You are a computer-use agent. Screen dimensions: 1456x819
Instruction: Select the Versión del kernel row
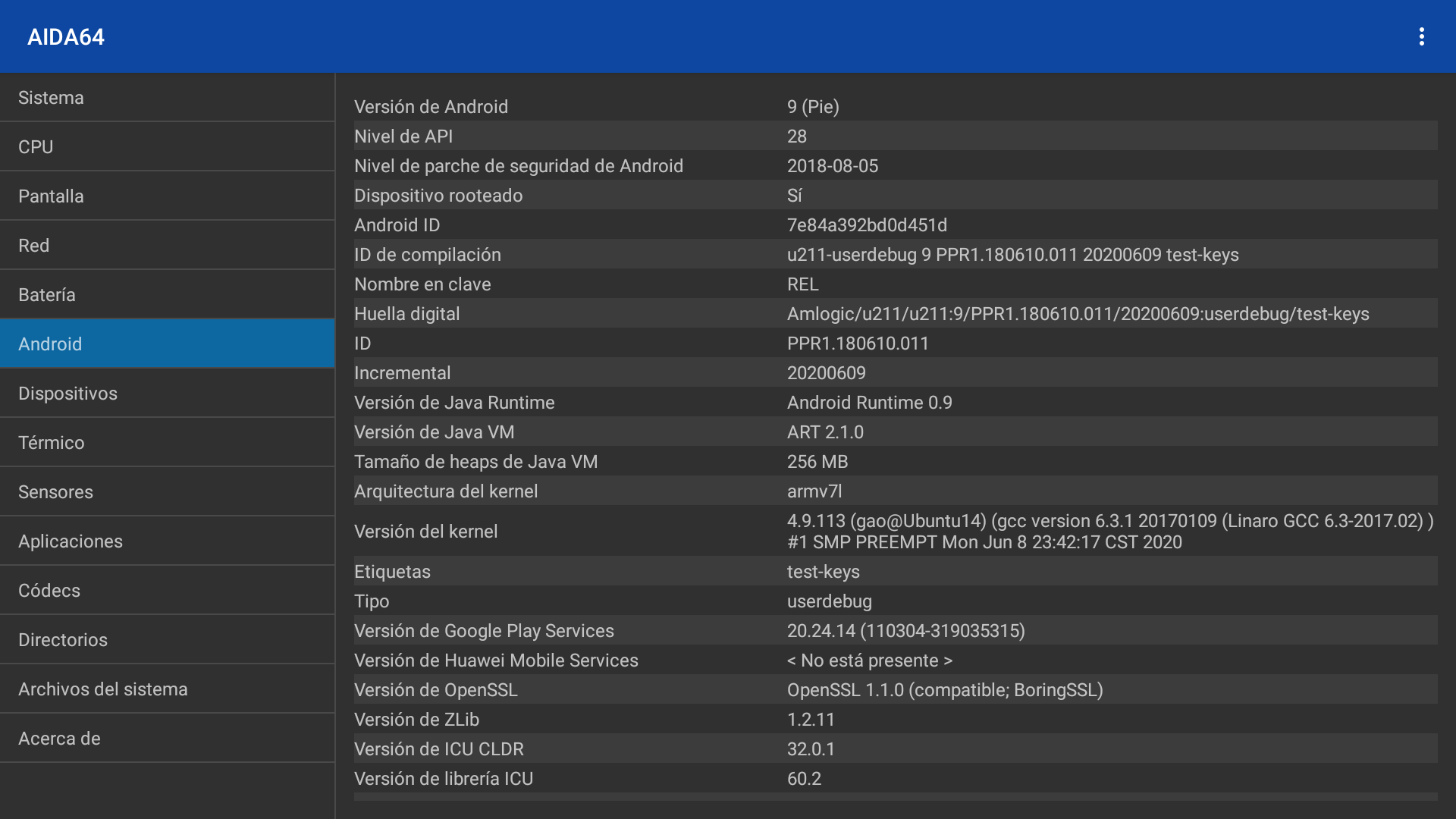(x=895, y=532)
